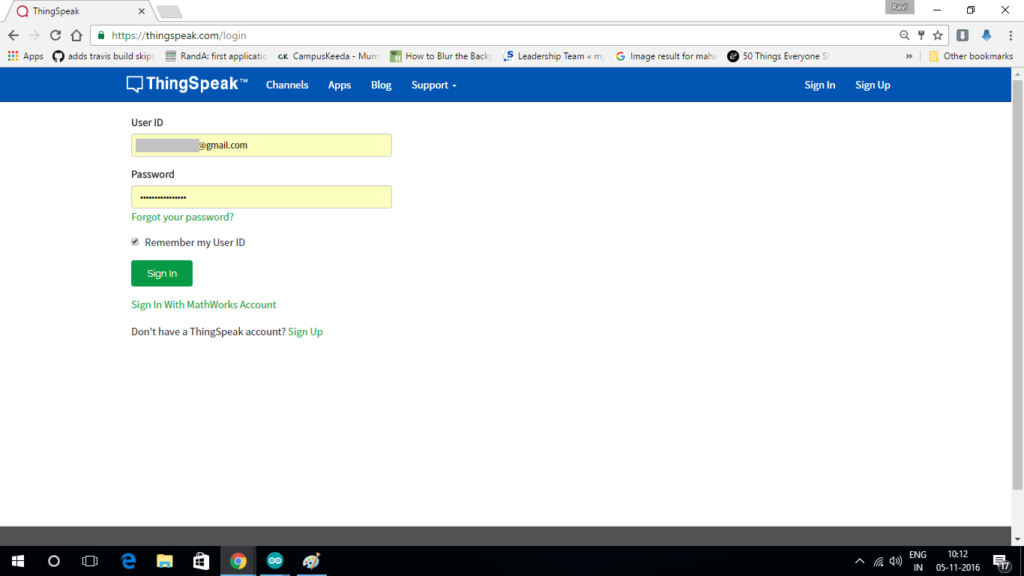Open Windows Store from taskbar
The height and width of the screenshot is (576, 1024).
pos(201,561)
